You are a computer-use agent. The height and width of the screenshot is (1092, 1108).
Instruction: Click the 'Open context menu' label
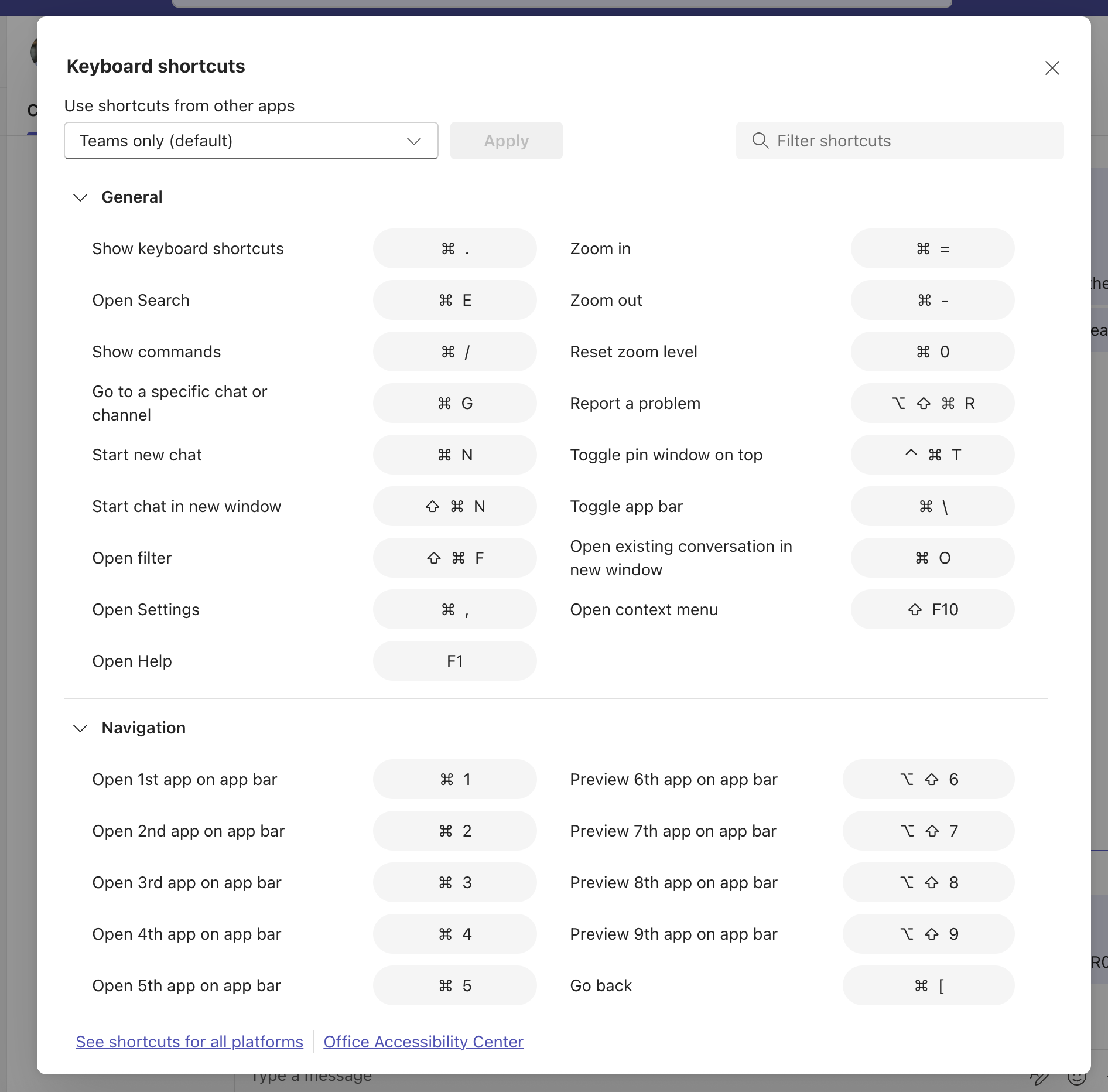[644, 609]
